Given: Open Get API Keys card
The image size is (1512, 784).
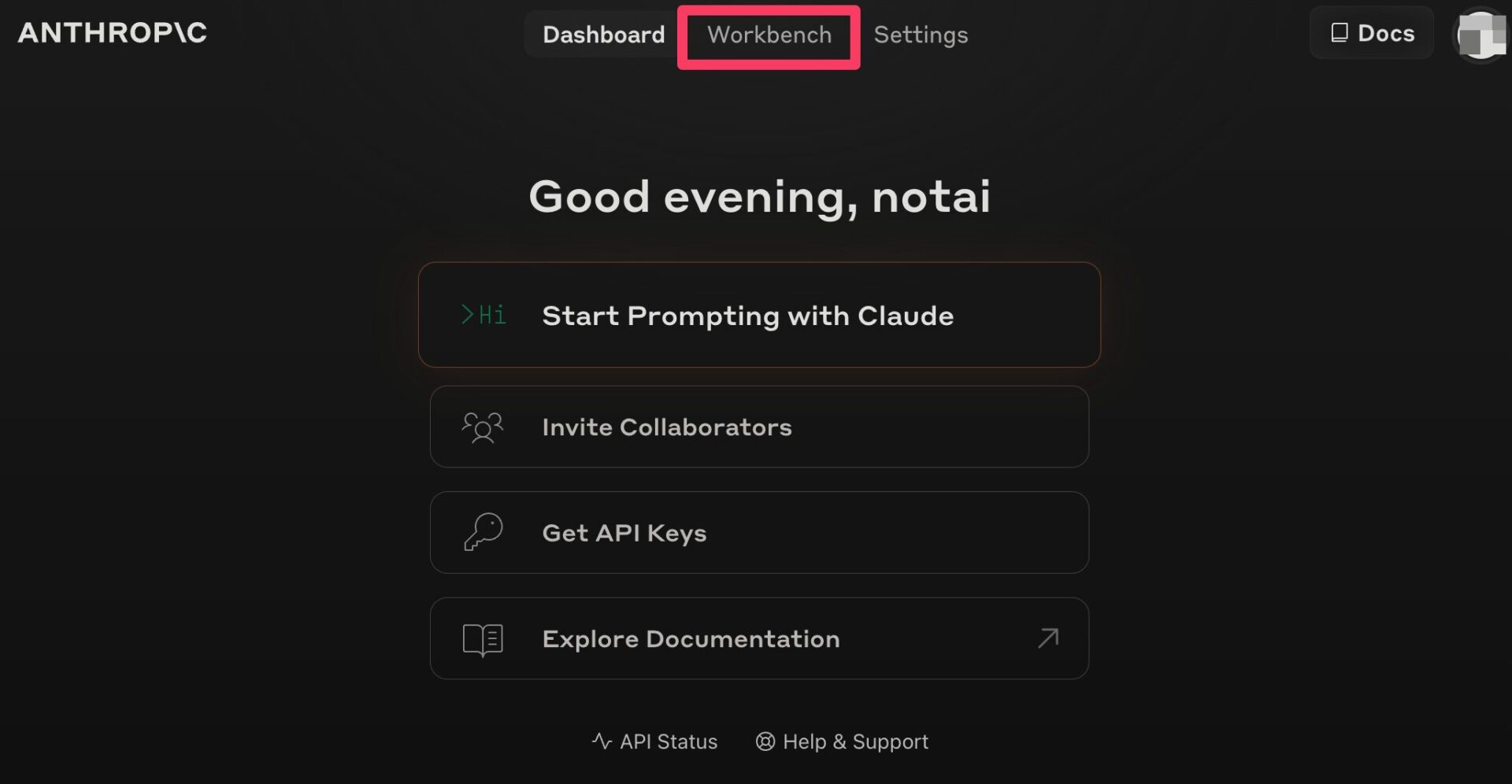Looking at the screenshot, I should click(x=759, y=533).
